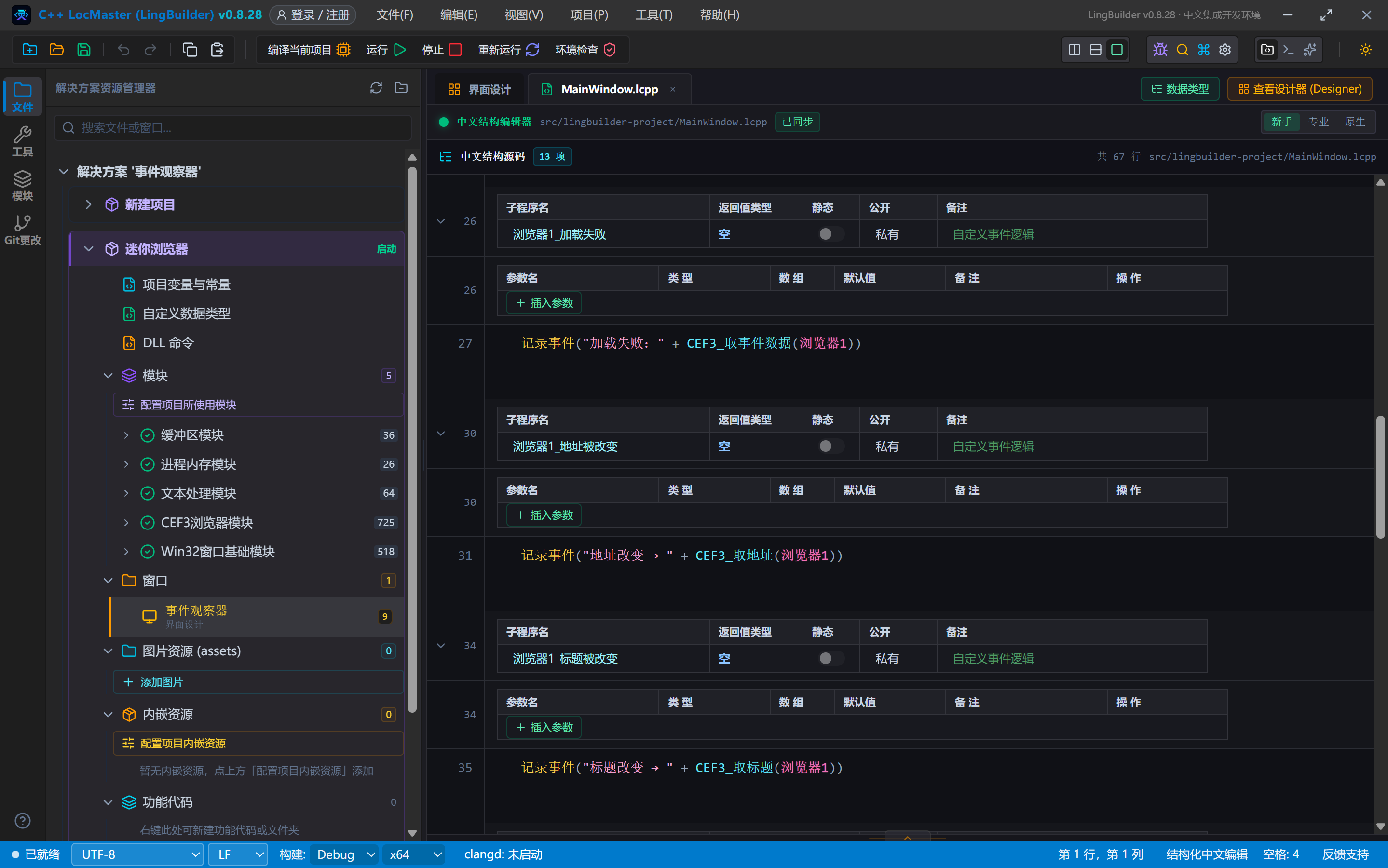Click 编译当前项目 button
Screen dimensions: 1388x868
[309, 50]
